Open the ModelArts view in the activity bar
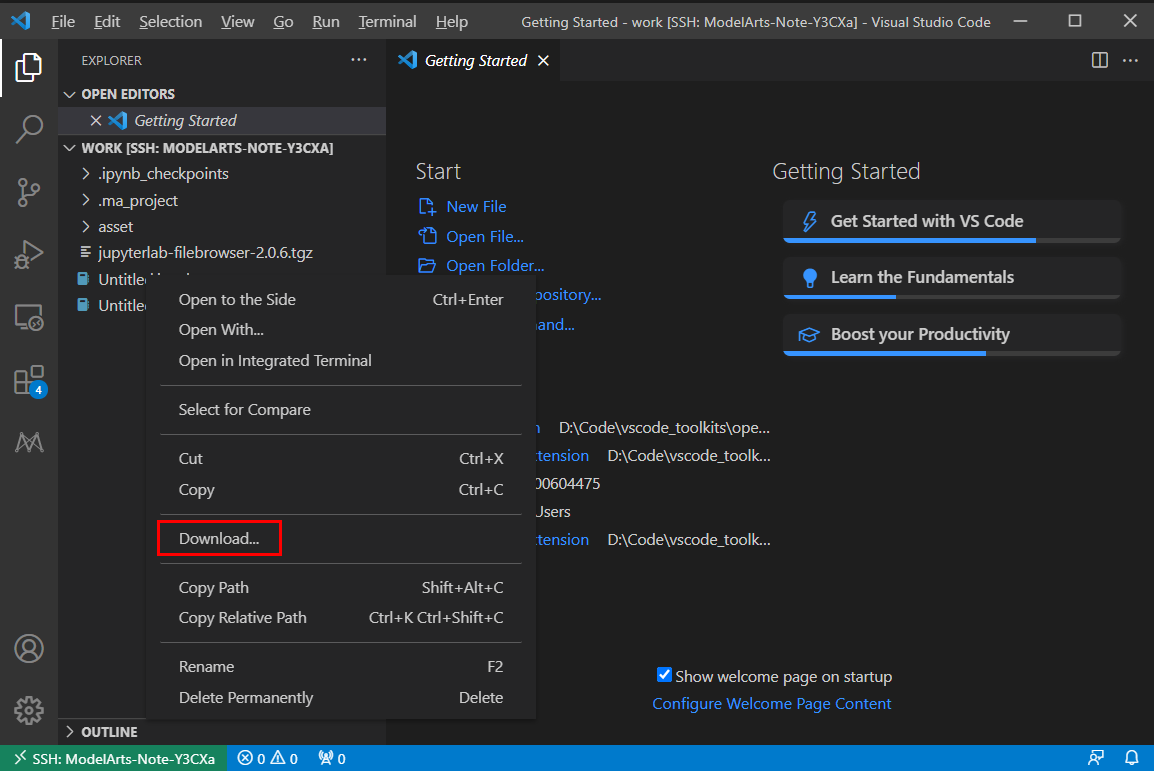 point(29,442)
